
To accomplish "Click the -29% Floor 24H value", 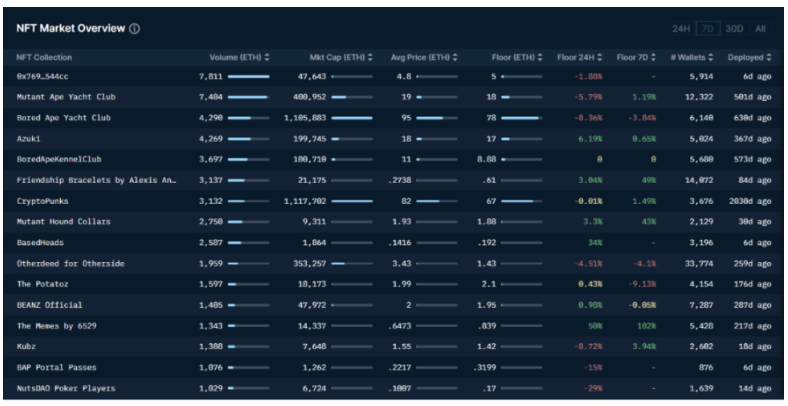I will point(593,388).
